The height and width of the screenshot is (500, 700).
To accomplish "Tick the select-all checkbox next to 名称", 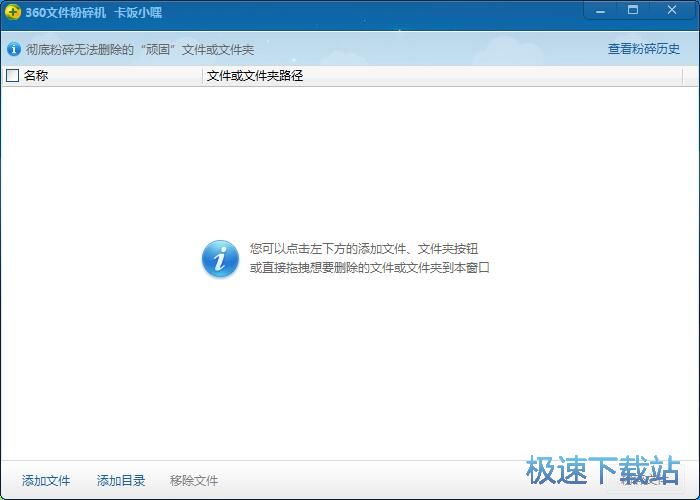I will point(12,75).
